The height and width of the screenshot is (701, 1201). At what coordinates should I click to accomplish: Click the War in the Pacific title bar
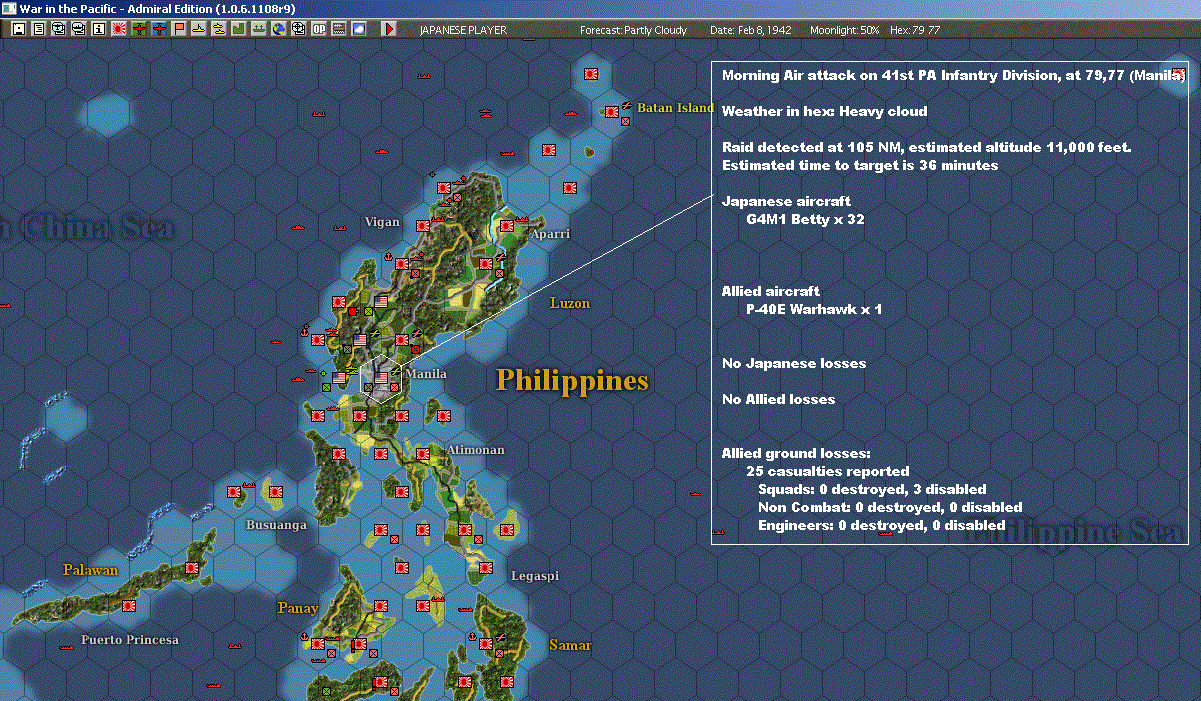click(x=600, y=8)
